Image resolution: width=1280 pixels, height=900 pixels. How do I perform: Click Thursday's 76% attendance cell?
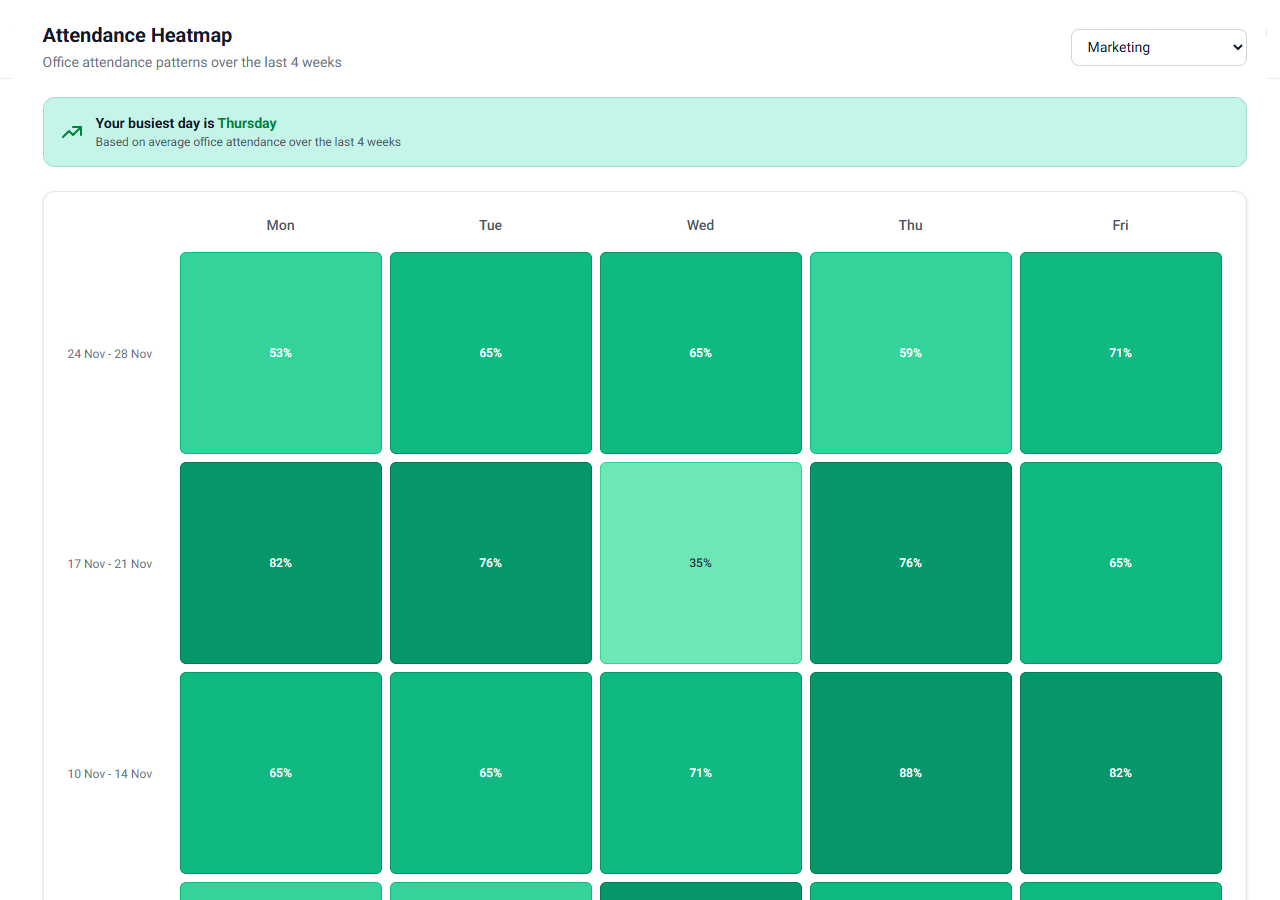(x=910, y=563)
